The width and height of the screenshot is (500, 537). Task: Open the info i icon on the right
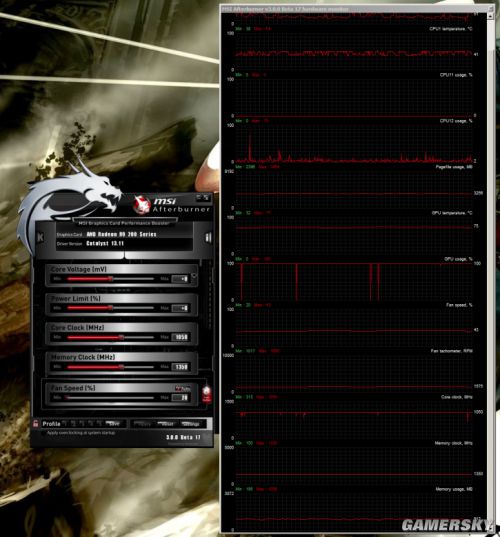(208, 237)
